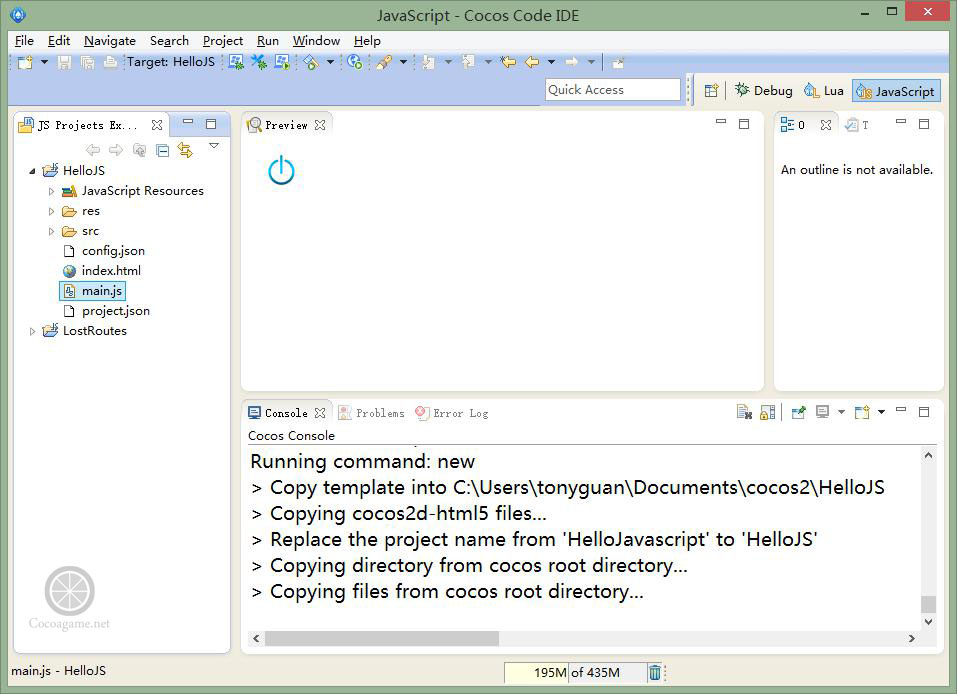This screenshot has height=694, width=957.
Task: Click the console horizontal scrollbar thumb
Action: [381, 638]
